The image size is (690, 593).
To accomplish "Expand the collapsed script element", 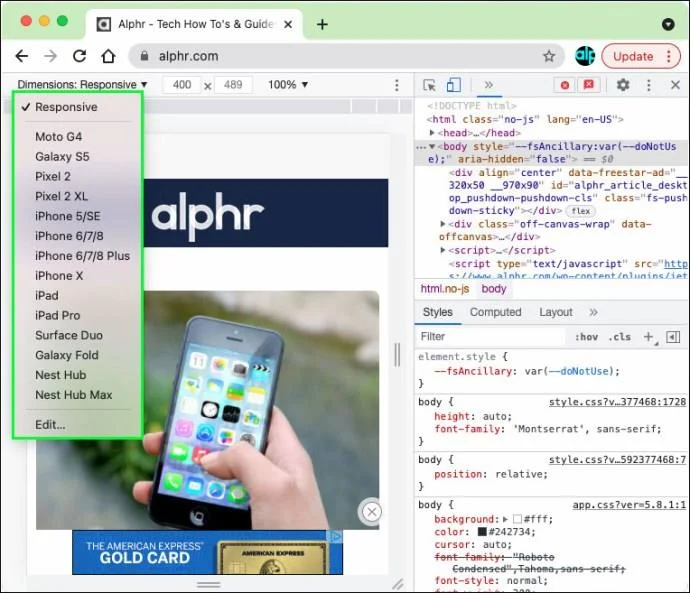I will click(x=443, y=250).
